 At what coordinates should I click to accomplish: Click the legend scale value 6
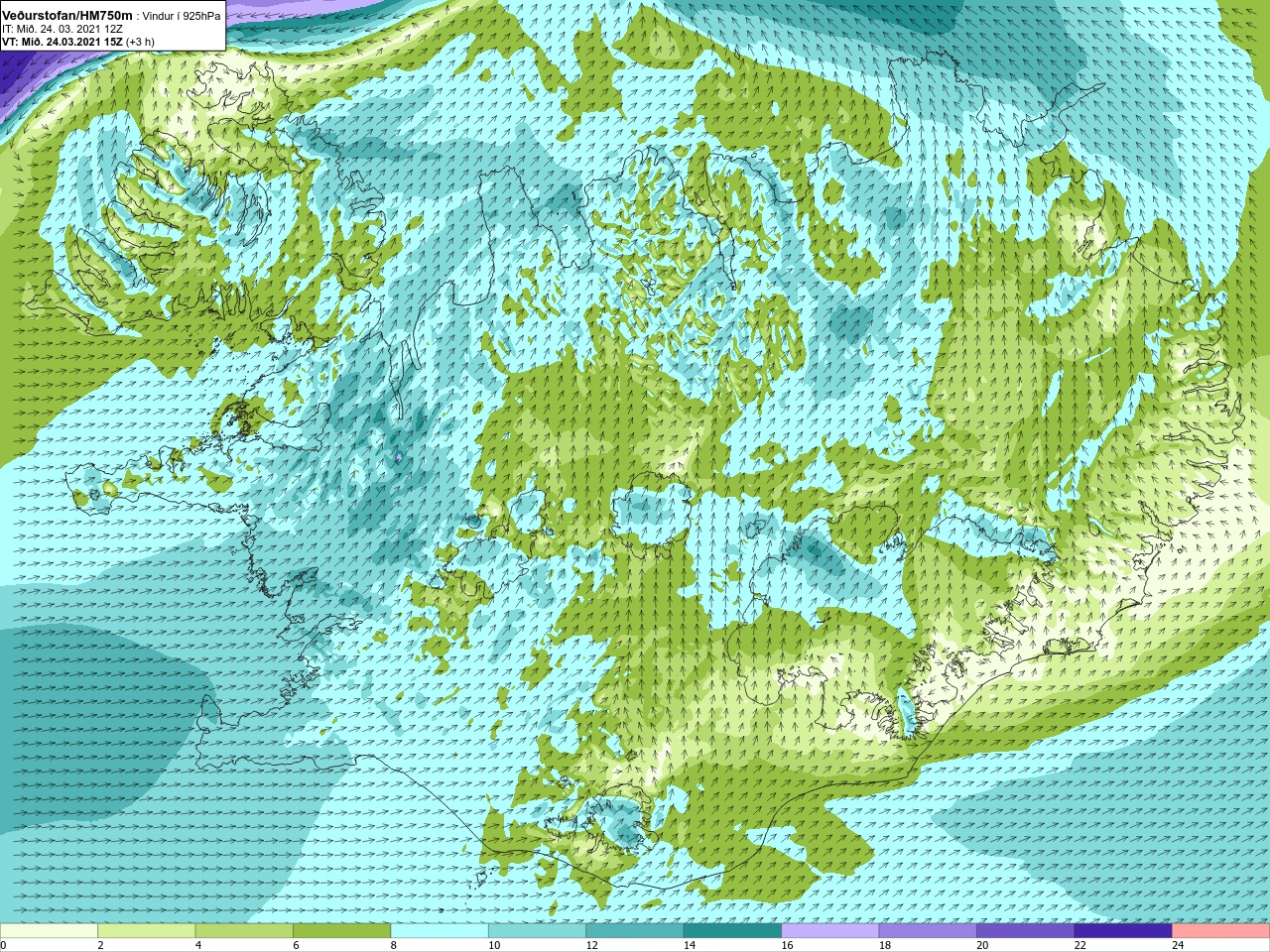pos(297,945)
